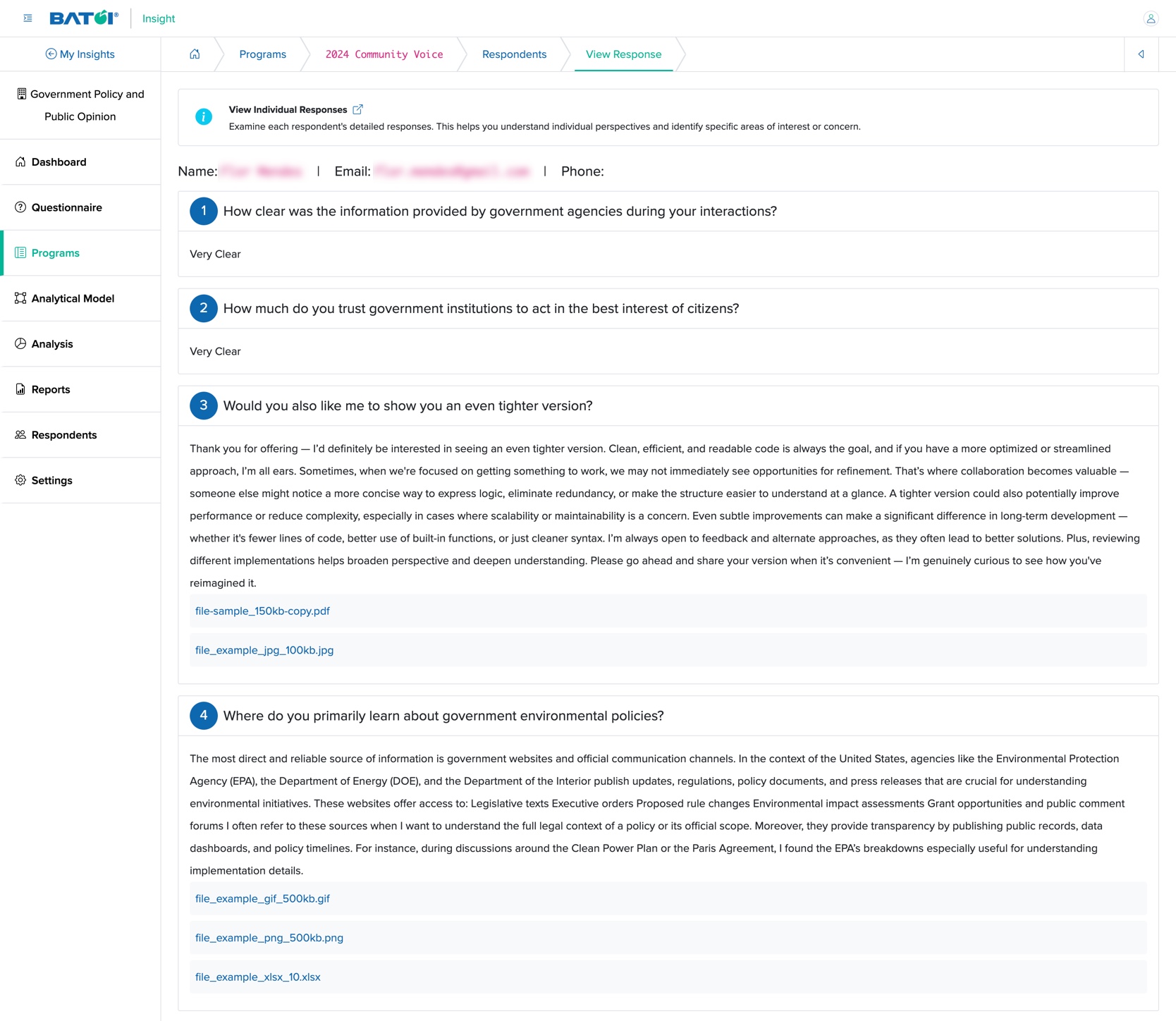Select the View Response breadcrumb tab

click(623, 54)
